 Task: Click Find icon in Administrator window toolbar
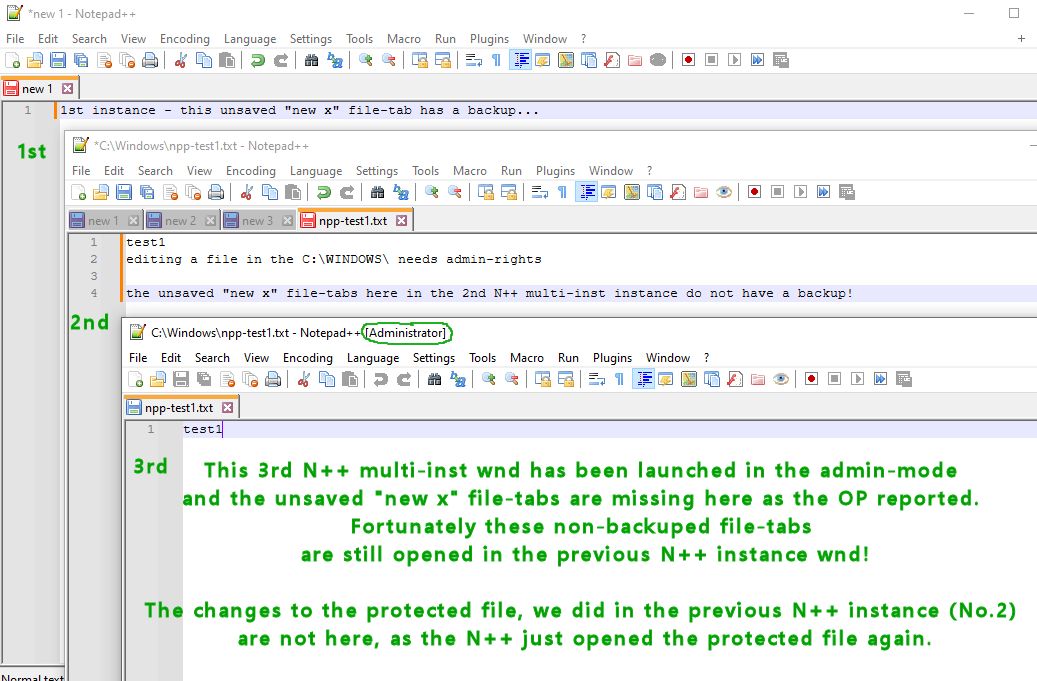(x=435, y=380)
